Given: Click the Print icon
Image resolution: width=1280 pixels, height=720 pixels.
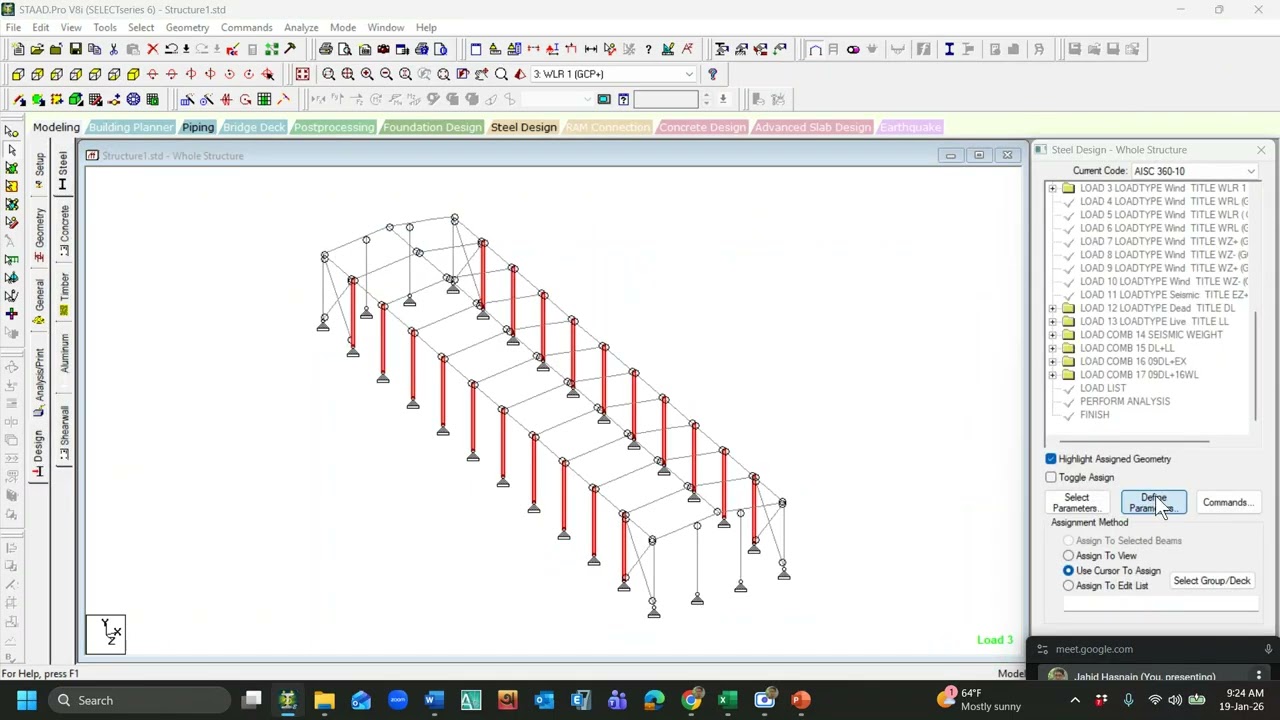Looking at the screenshot, I should [326, 49].
